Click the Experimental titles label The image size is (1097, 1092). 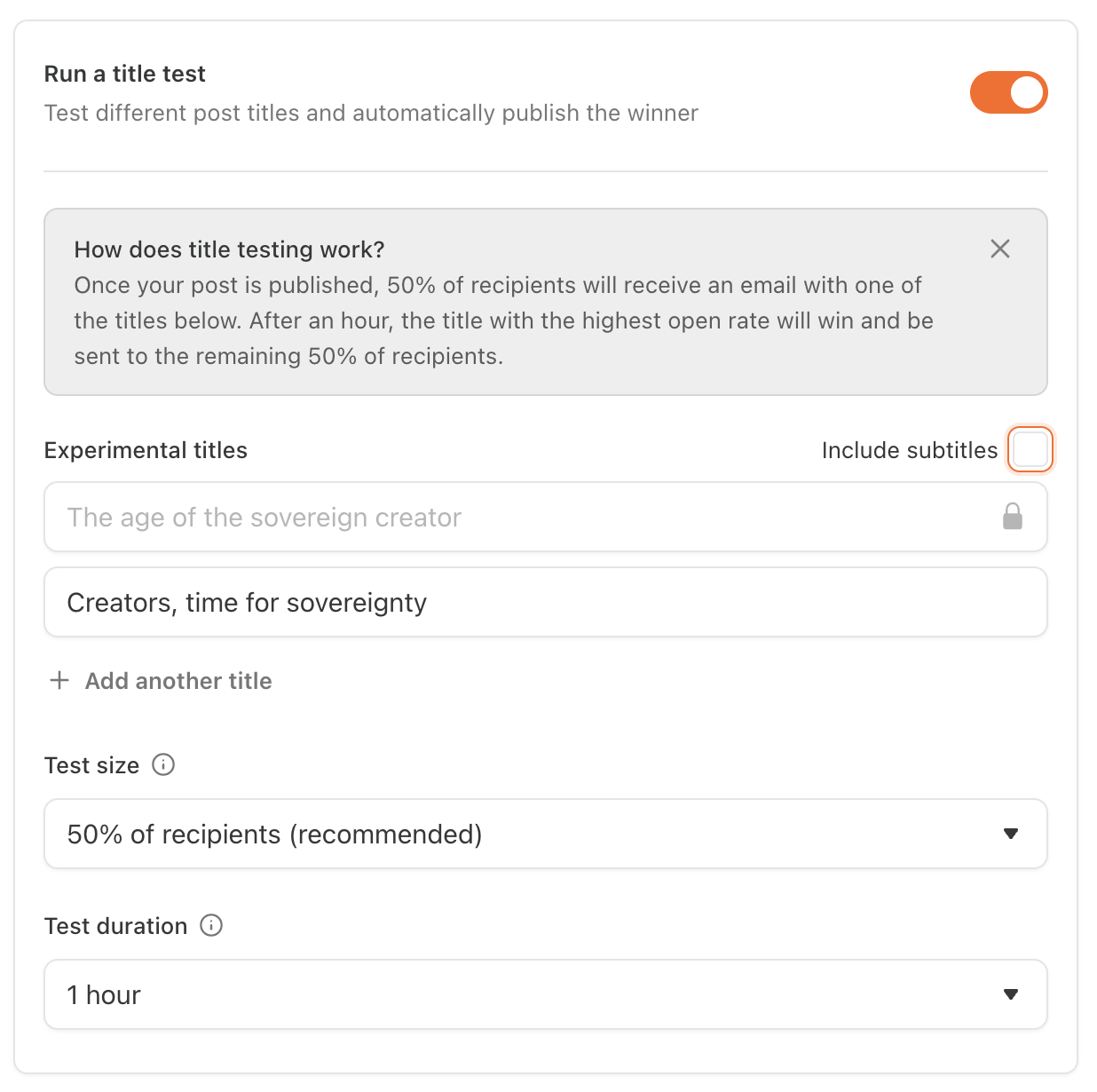click(146, 450)
